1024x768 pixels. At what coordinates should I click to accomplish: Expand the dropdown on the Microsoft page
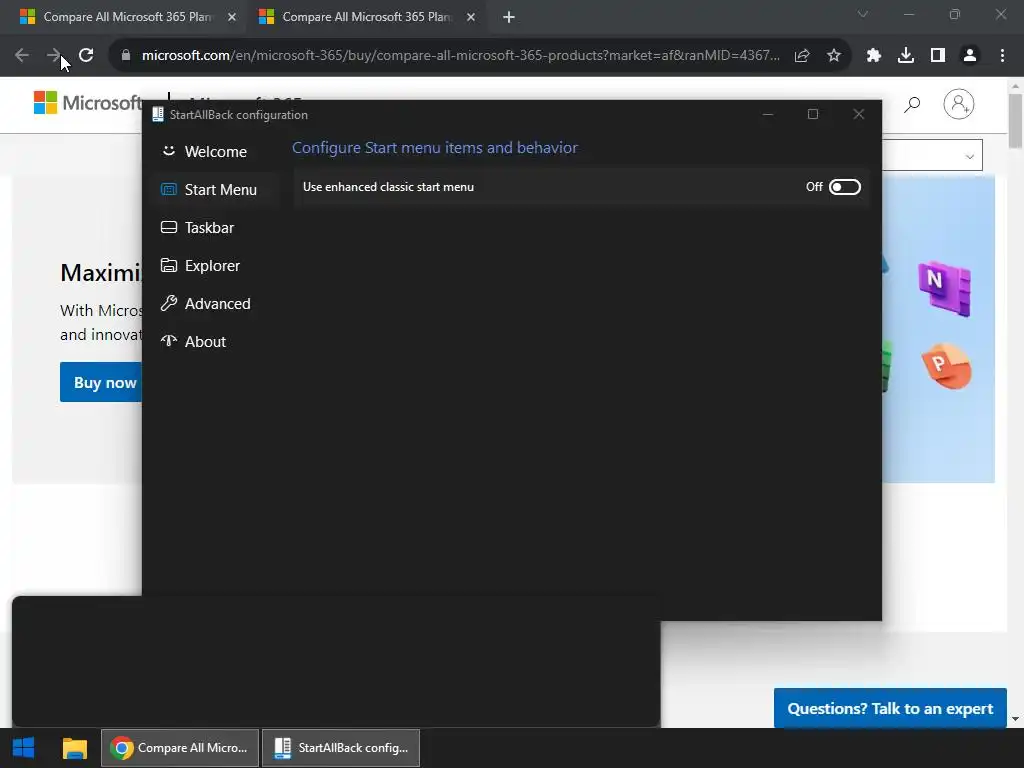coord(970,156)
